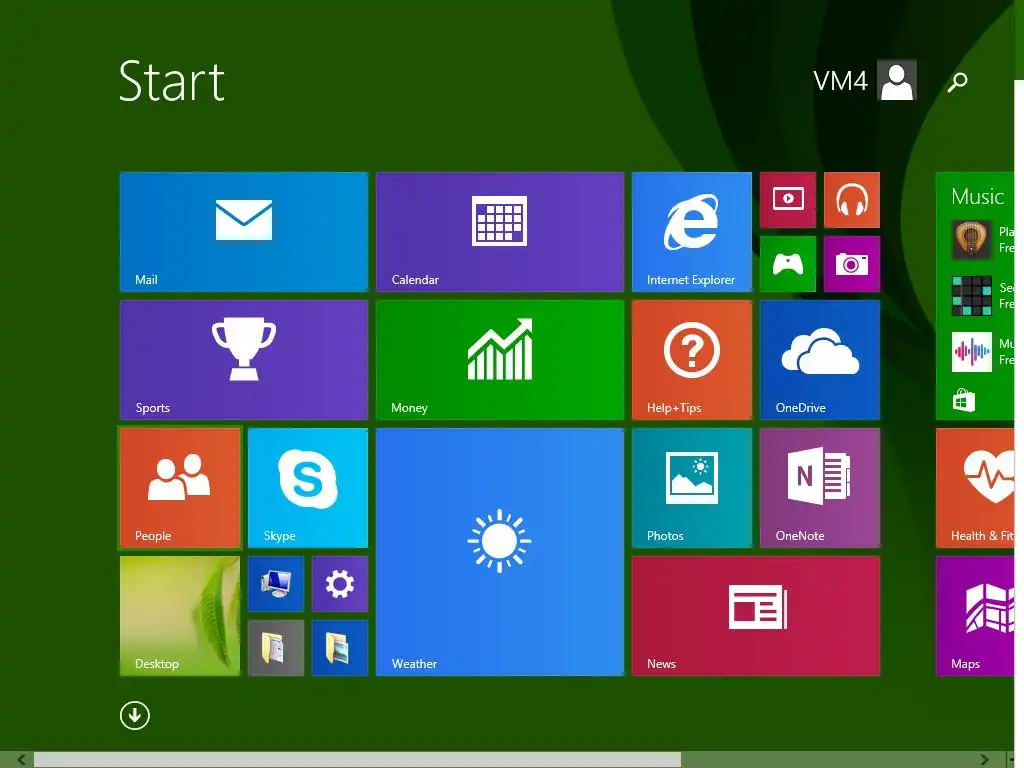The width and height of the screenshot is (1024, 768).
Task: Click the horizontal scrollbar right arrow
Action: 984,760
